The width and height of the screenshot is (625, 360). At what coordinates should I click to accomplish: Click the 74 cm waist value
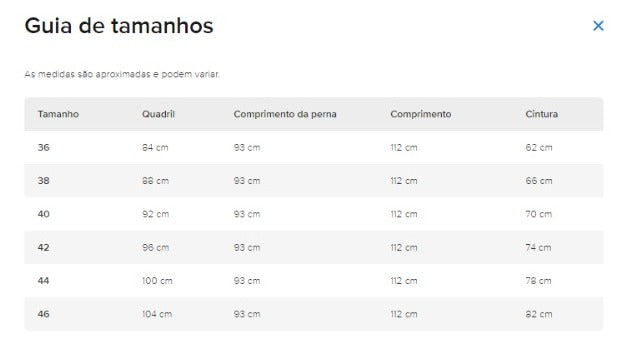(538, 248)
